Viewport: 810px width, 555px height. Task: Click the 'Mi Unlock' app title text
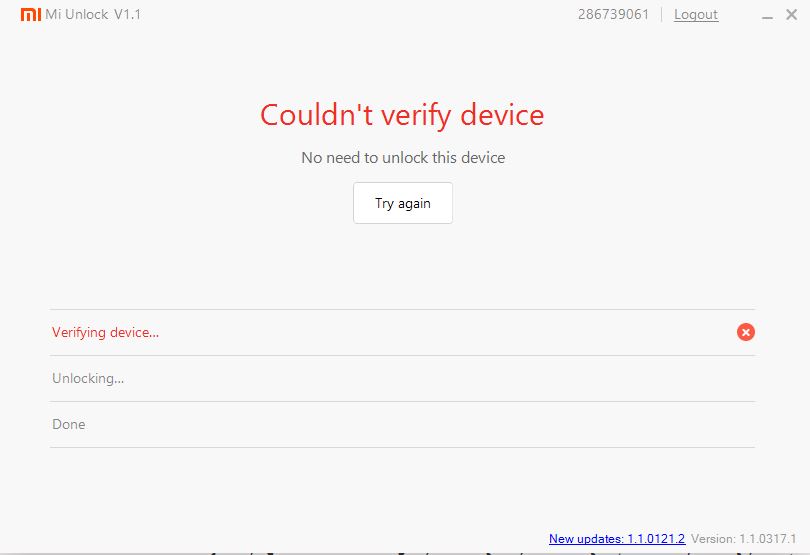77,15
